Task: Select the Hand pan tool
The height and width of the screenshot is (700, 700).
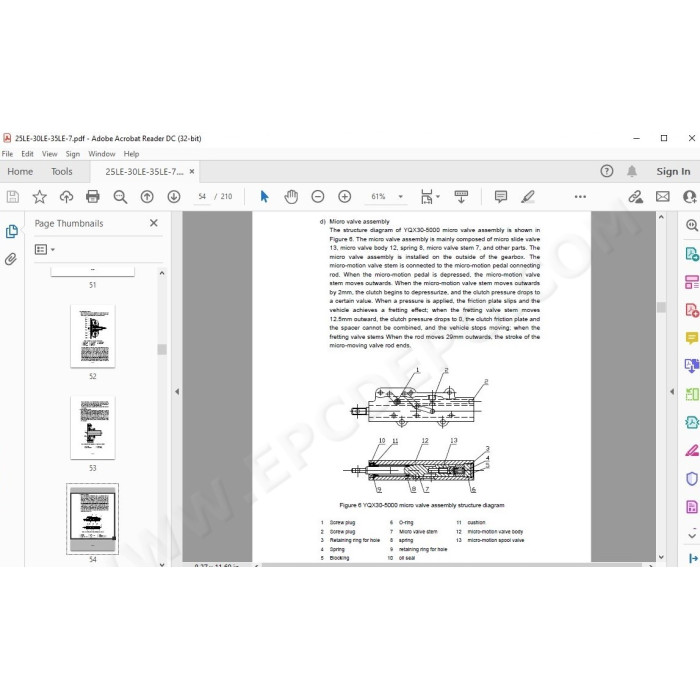Action: [x=291, y=196]
